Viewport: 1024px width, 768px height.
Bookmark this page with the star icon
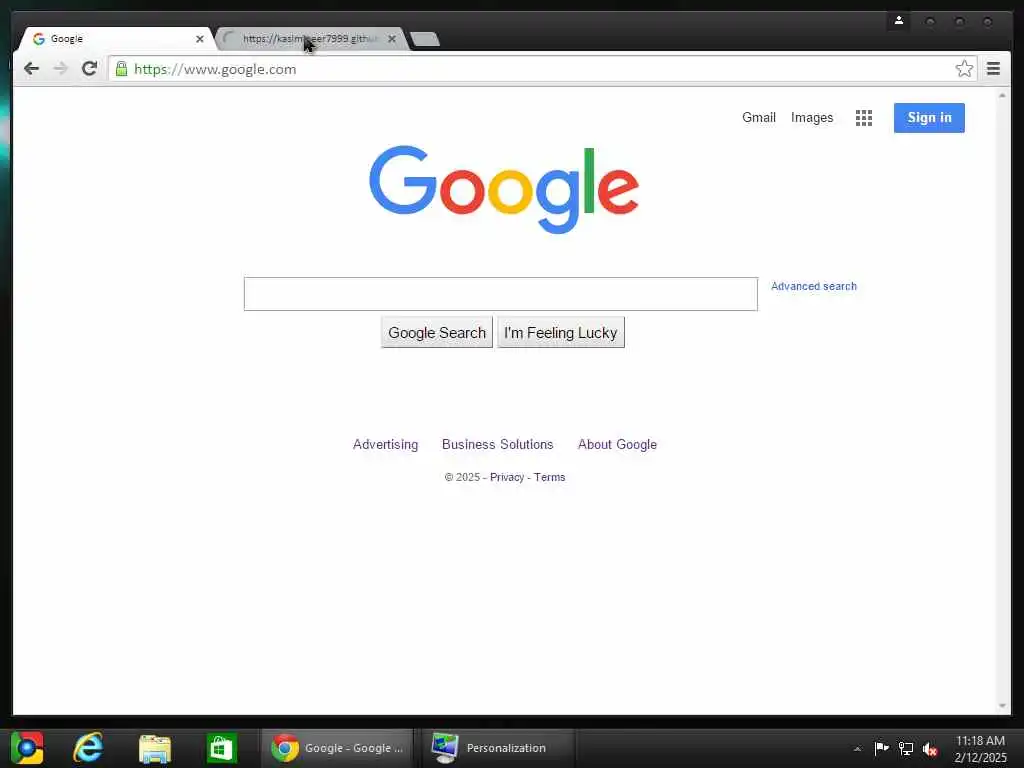pyautogui.click(x=964, y=69)
